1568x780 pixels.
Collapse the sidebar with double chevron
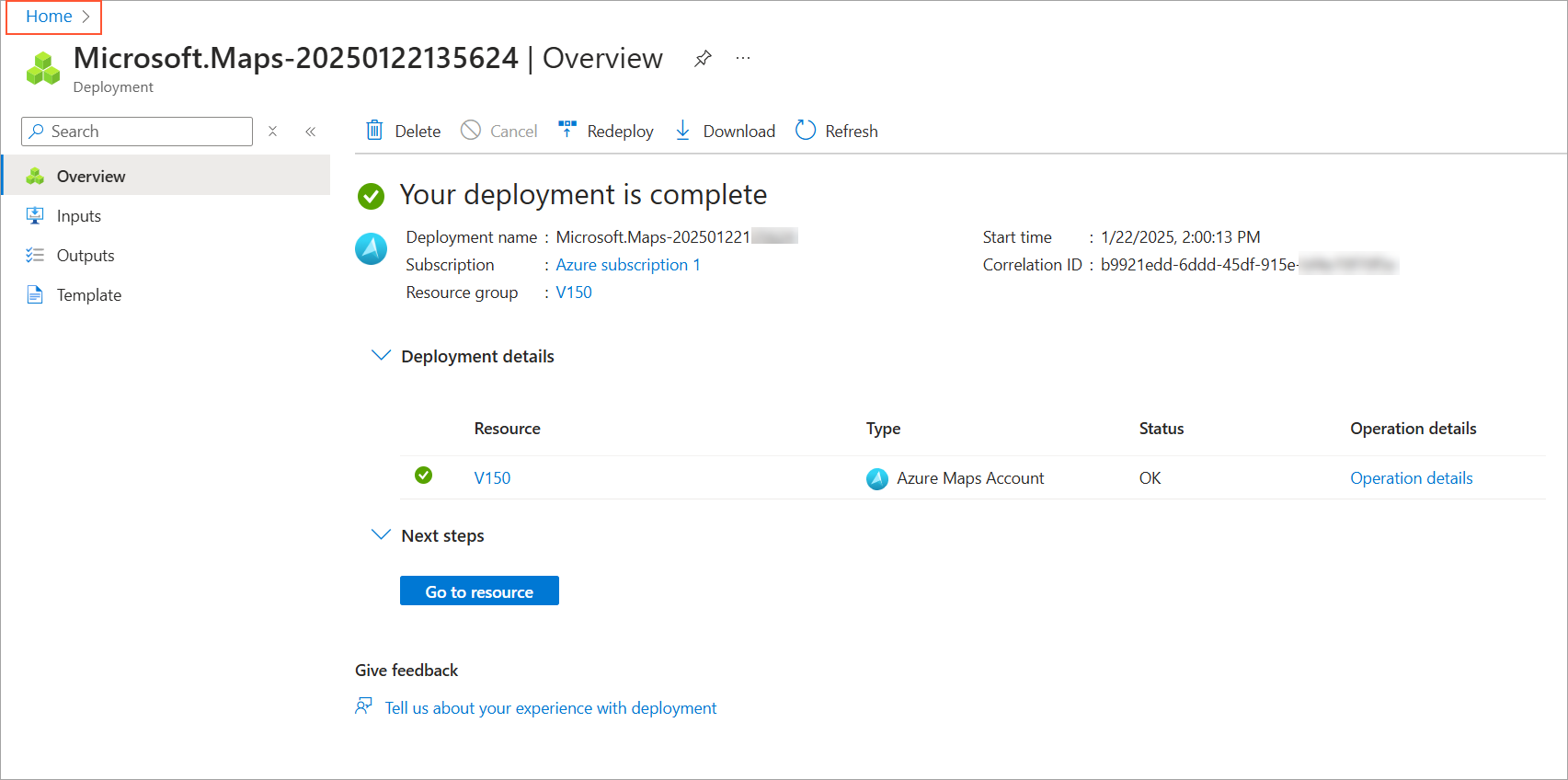[x=311, y=132]
